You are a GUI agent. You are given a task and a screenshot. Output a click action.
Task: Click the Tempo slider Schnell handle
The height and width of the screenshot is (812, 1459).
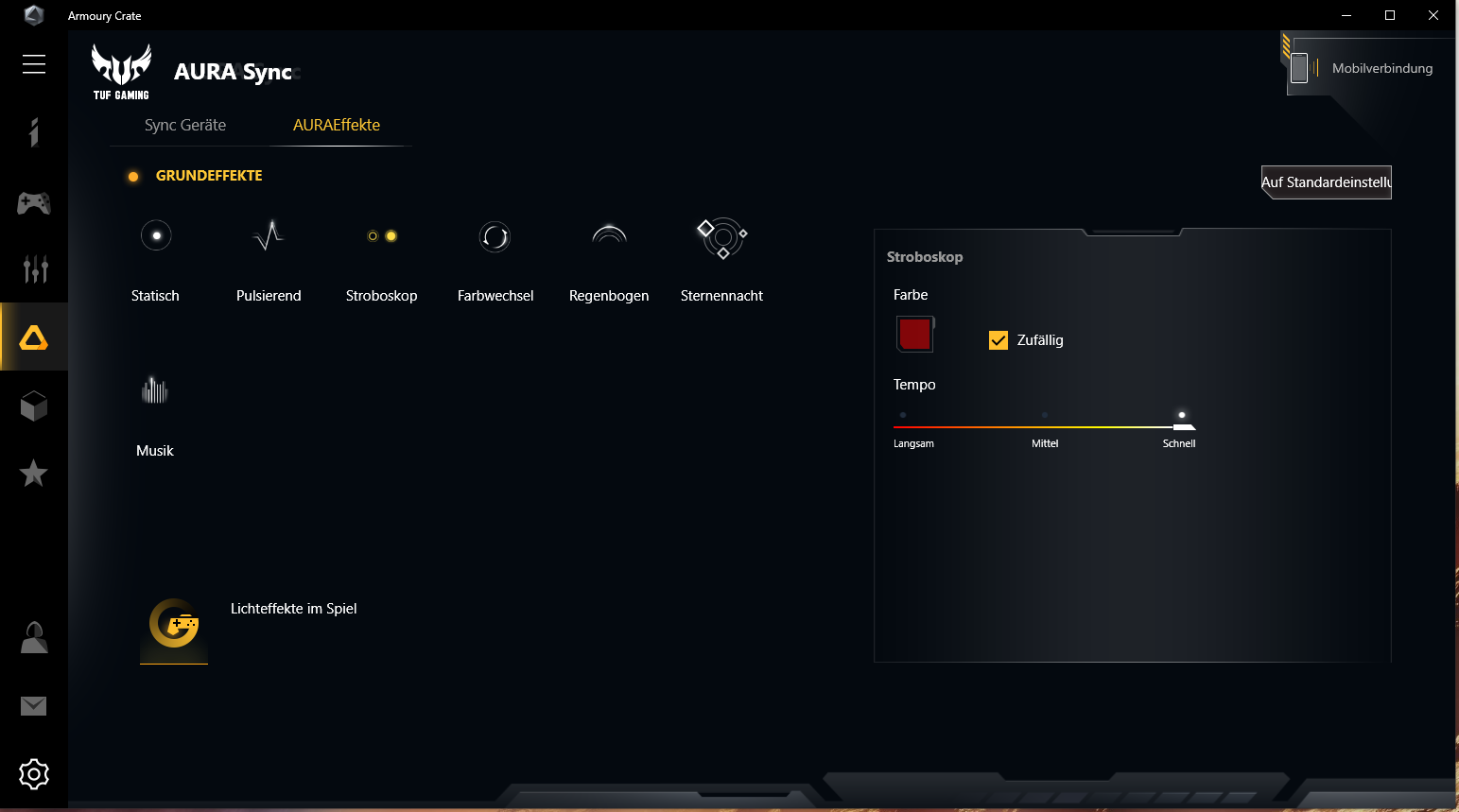(x=1183, y=425)
